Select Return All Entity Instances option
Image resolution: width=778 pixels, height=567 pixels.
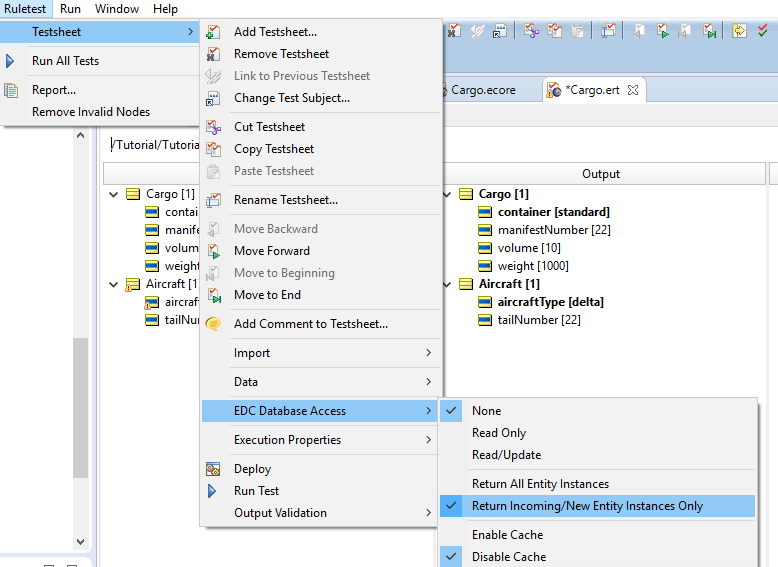[x=597, y=484]
